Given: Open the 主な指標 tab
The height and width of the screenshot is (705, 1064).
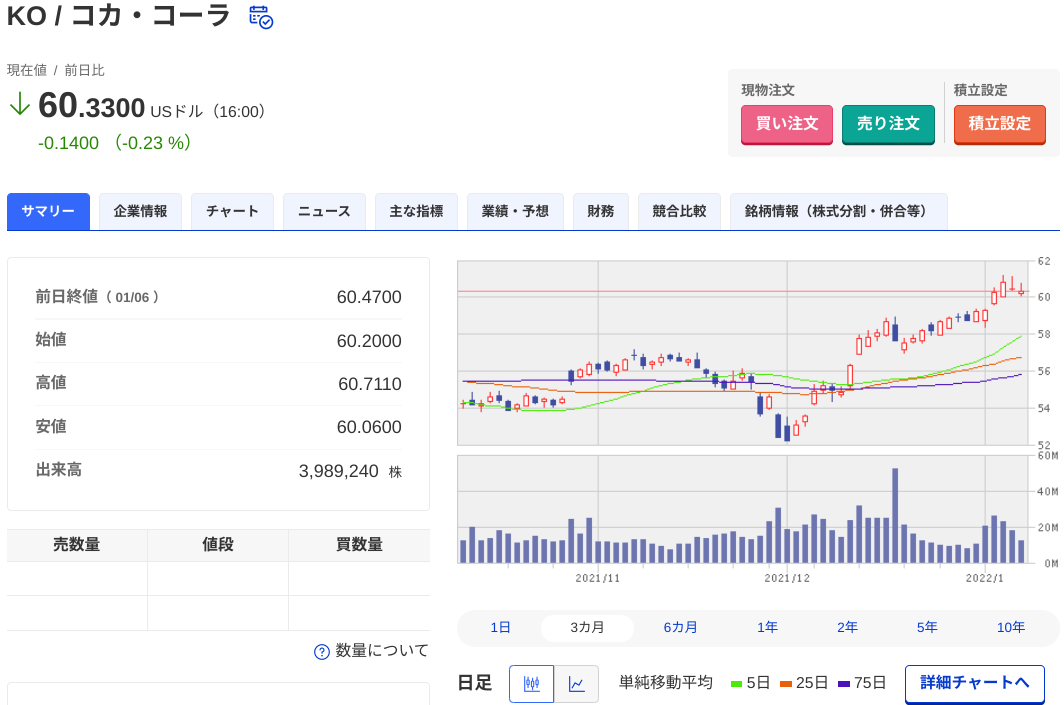Looking at the screenshot, I should point(416,211).
